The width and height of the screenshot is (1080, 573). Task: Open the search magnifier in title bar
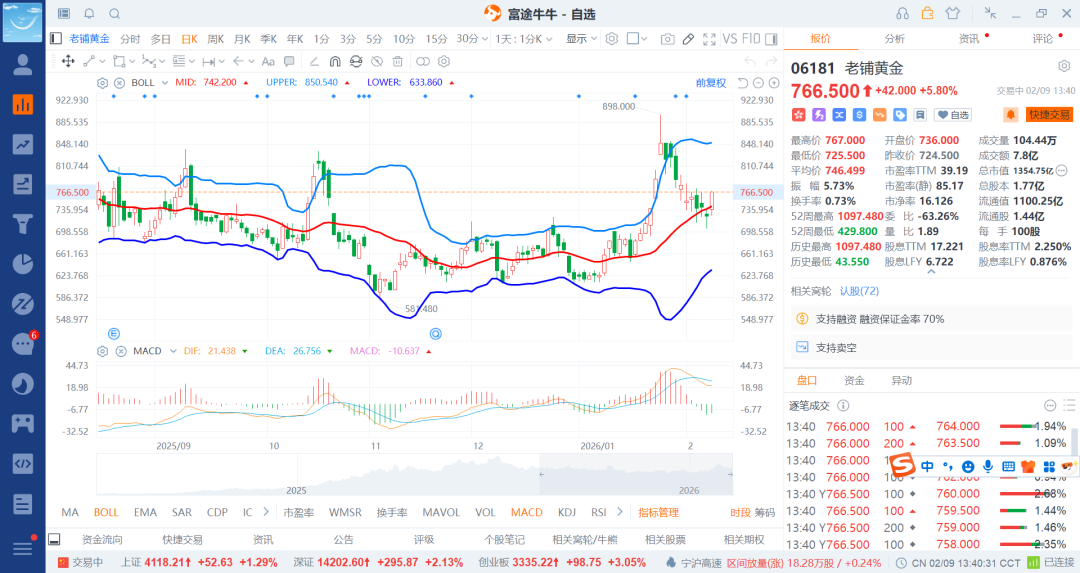[x=115, y=14]
